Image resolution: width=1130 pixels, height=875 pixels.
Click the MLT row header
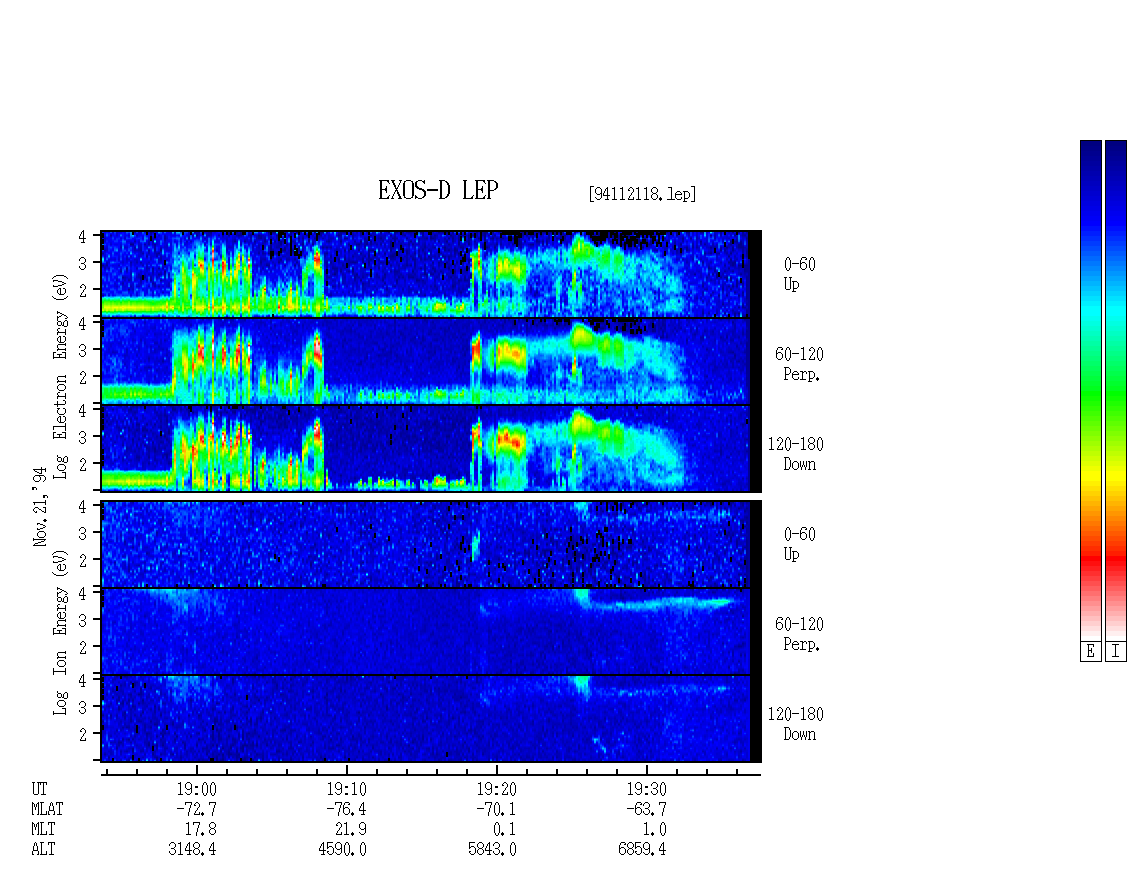[x=43, y=830]
